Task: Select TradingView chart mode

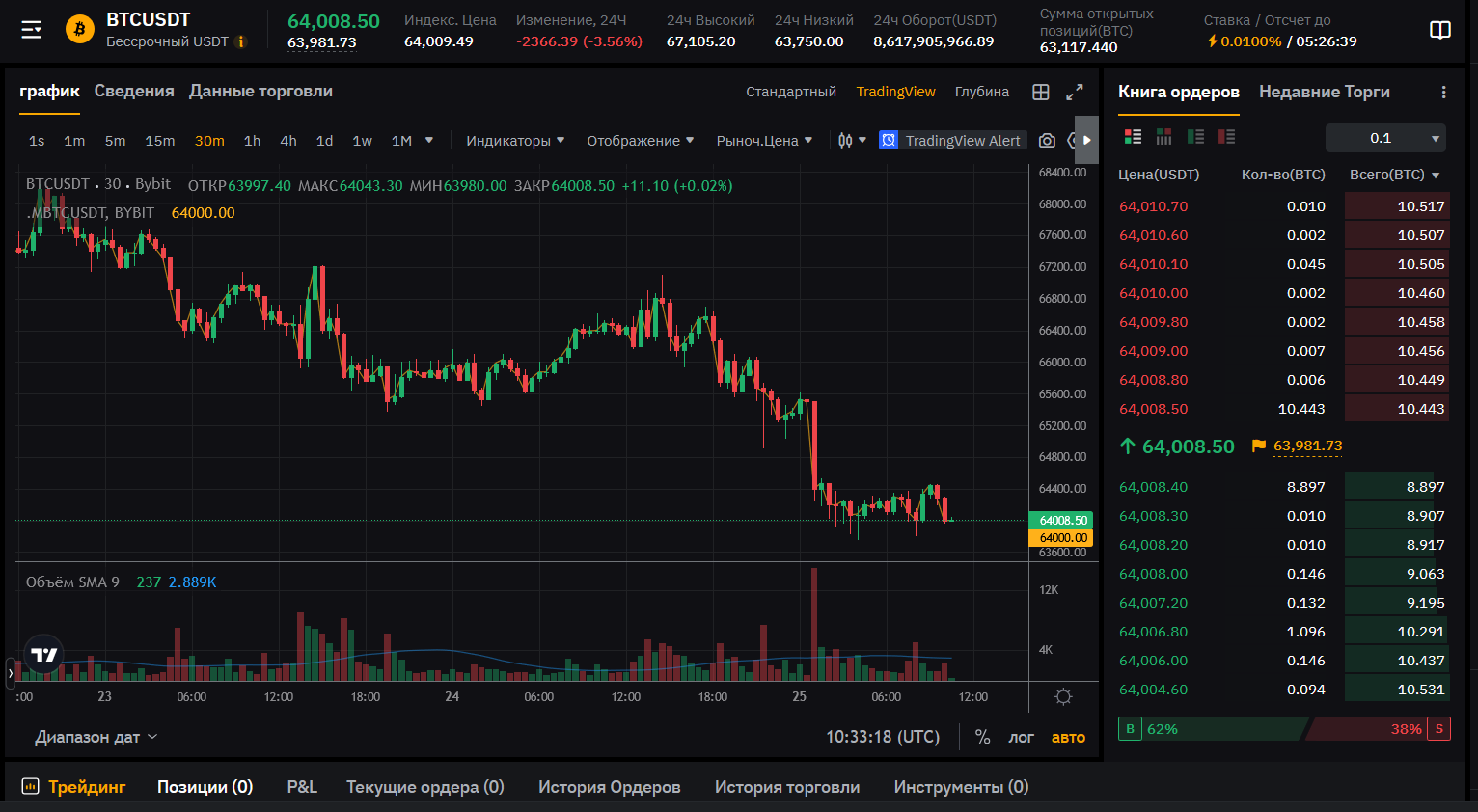Action: [x=896, y=92]
